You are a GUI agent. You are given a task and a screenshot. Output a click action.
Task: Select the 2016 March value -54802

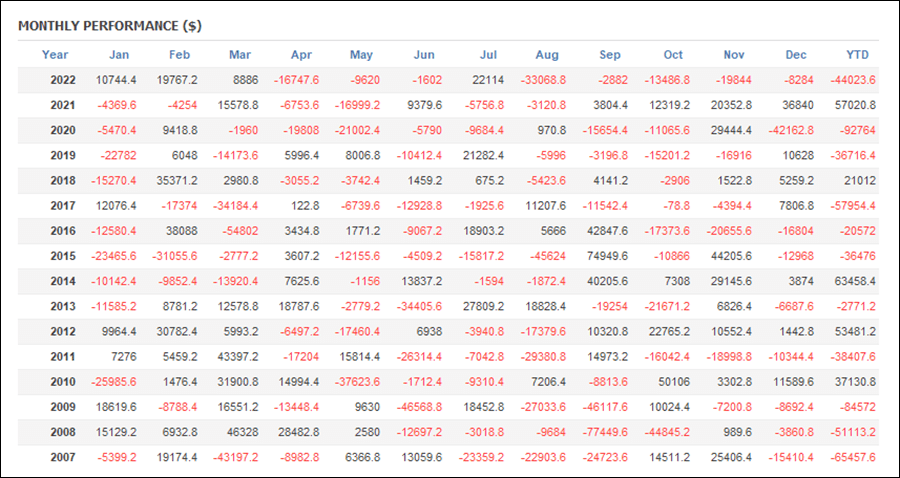coord(239,231)
